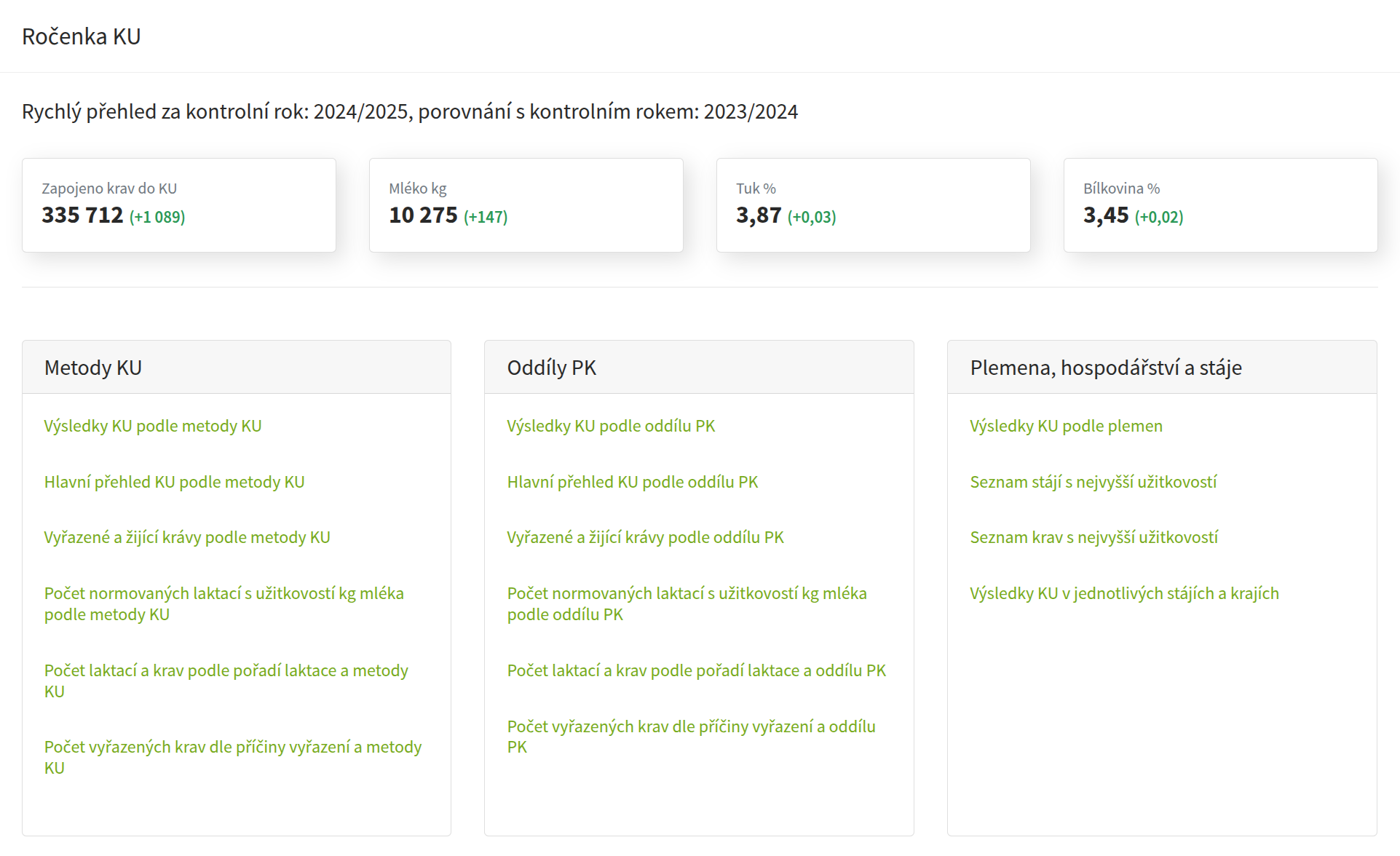This screenshot has height=856, width=1400.
Task: Open Hlavní přehled KU podle metody KU
Action: (174, 482)
